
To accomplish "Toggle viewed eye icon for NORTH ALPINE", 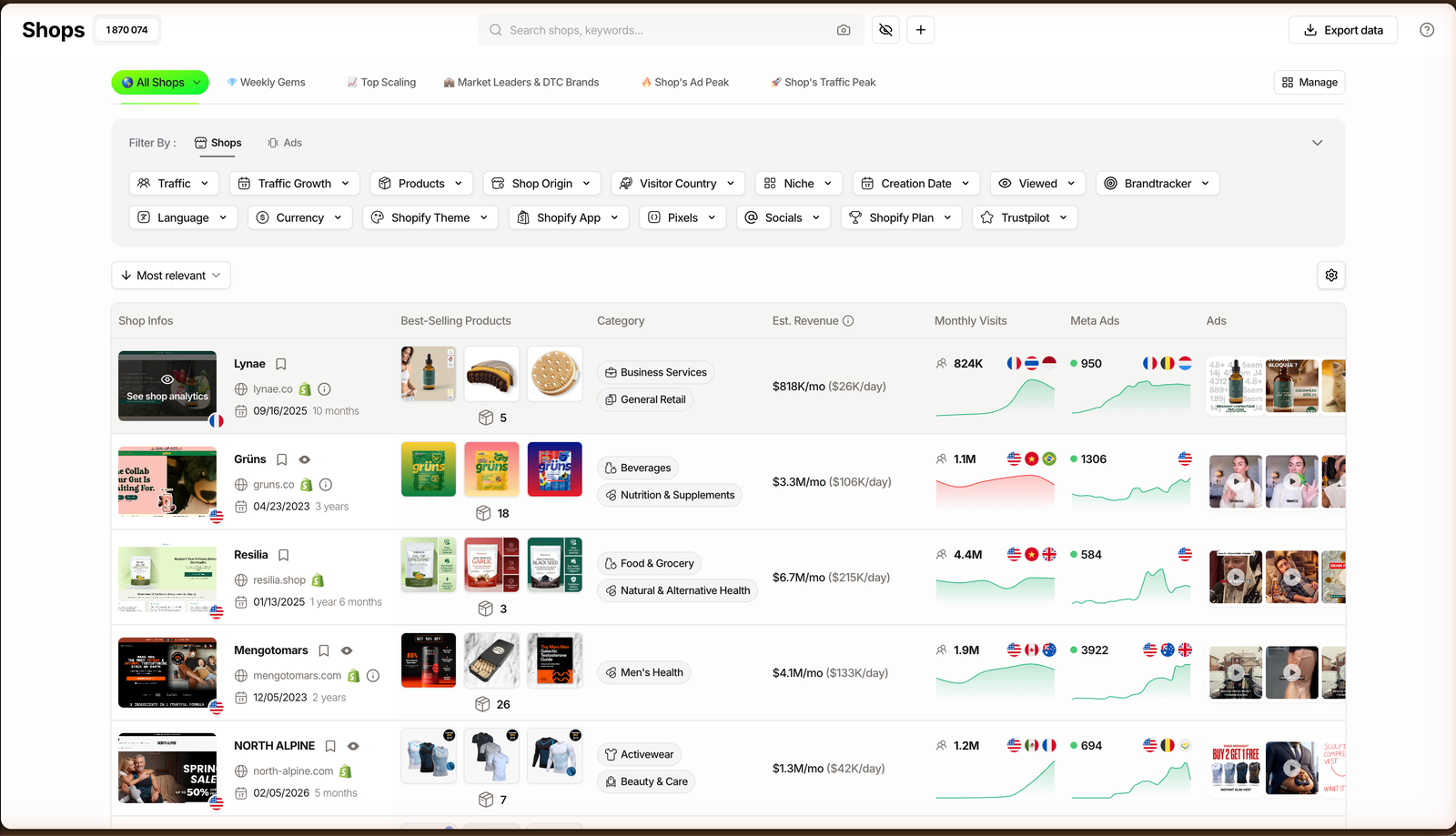I will (353, 746).
